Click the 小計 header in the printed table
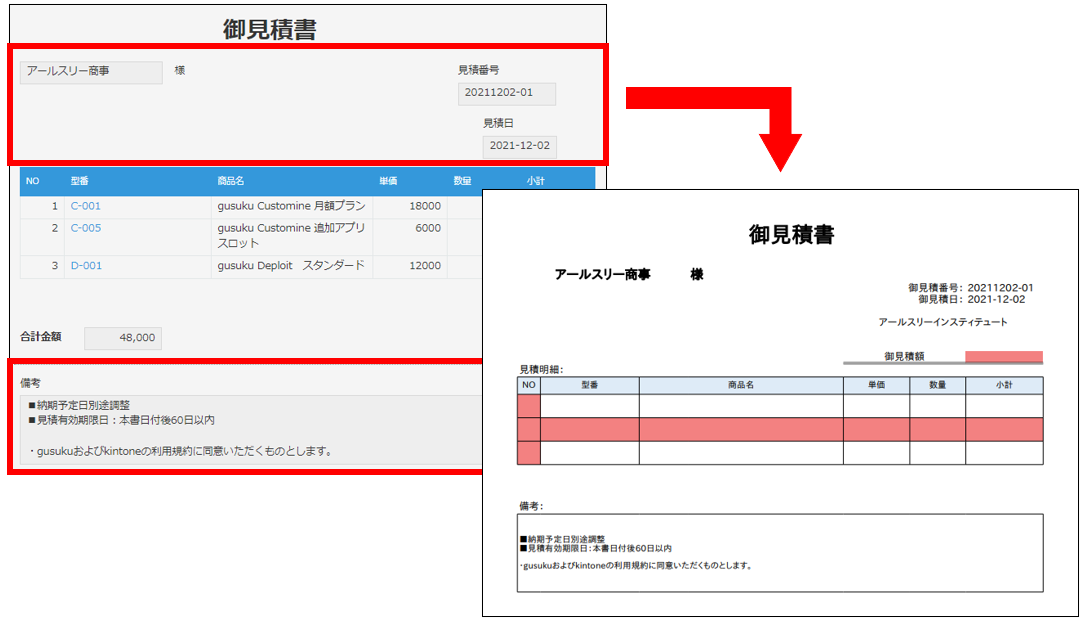Screen dimensions: 1084x624 point(1004,385)
